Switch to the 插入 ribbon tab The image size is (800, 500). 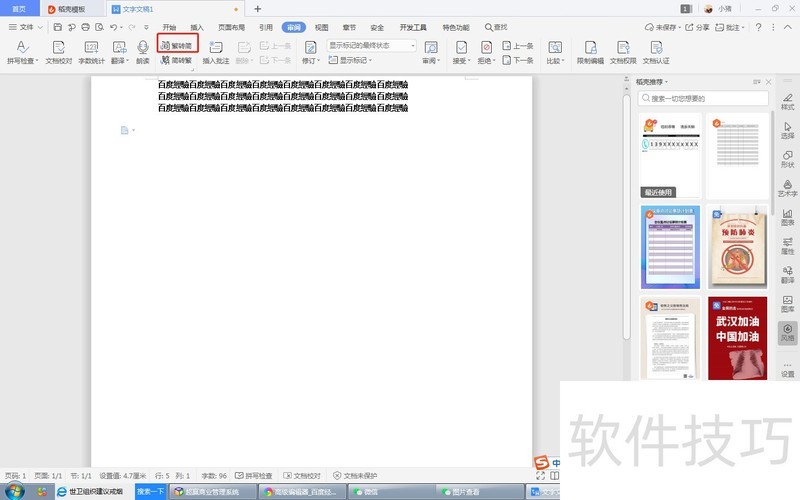197,27
